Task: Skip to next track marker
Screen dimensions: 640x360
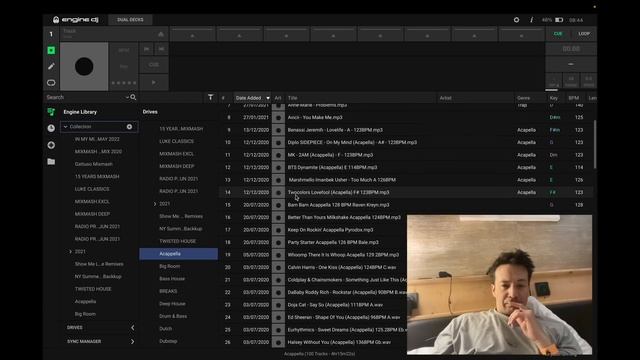Action: (x=162, y=49)
